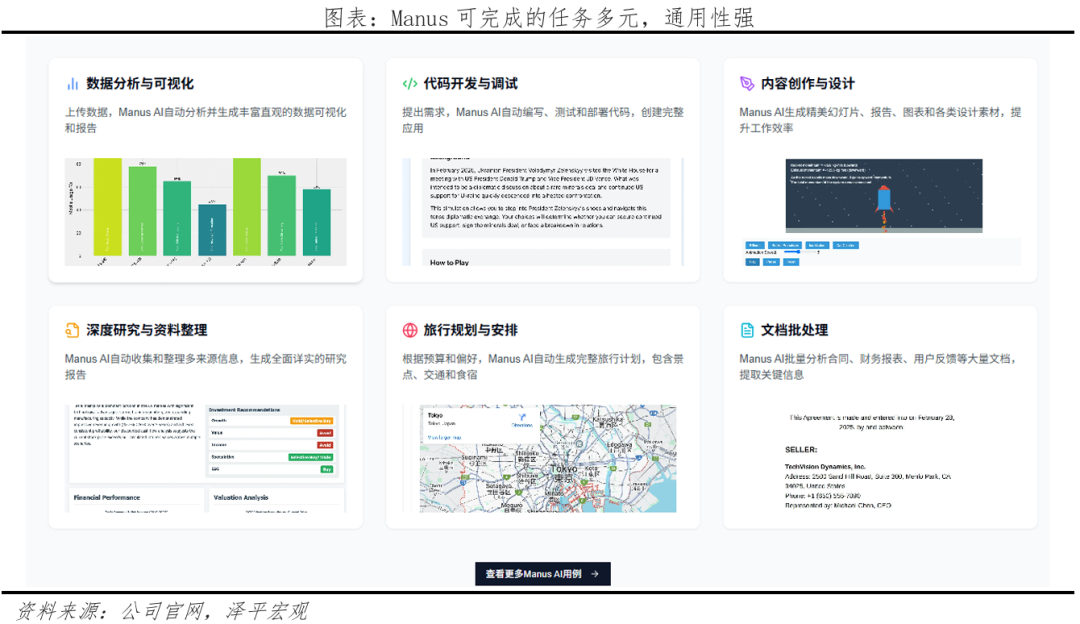This screenshot has height=624, width=1080.
Task: Click arrow icon on 查看更多Manus AI用例 button
Action: tap(595, 574)
